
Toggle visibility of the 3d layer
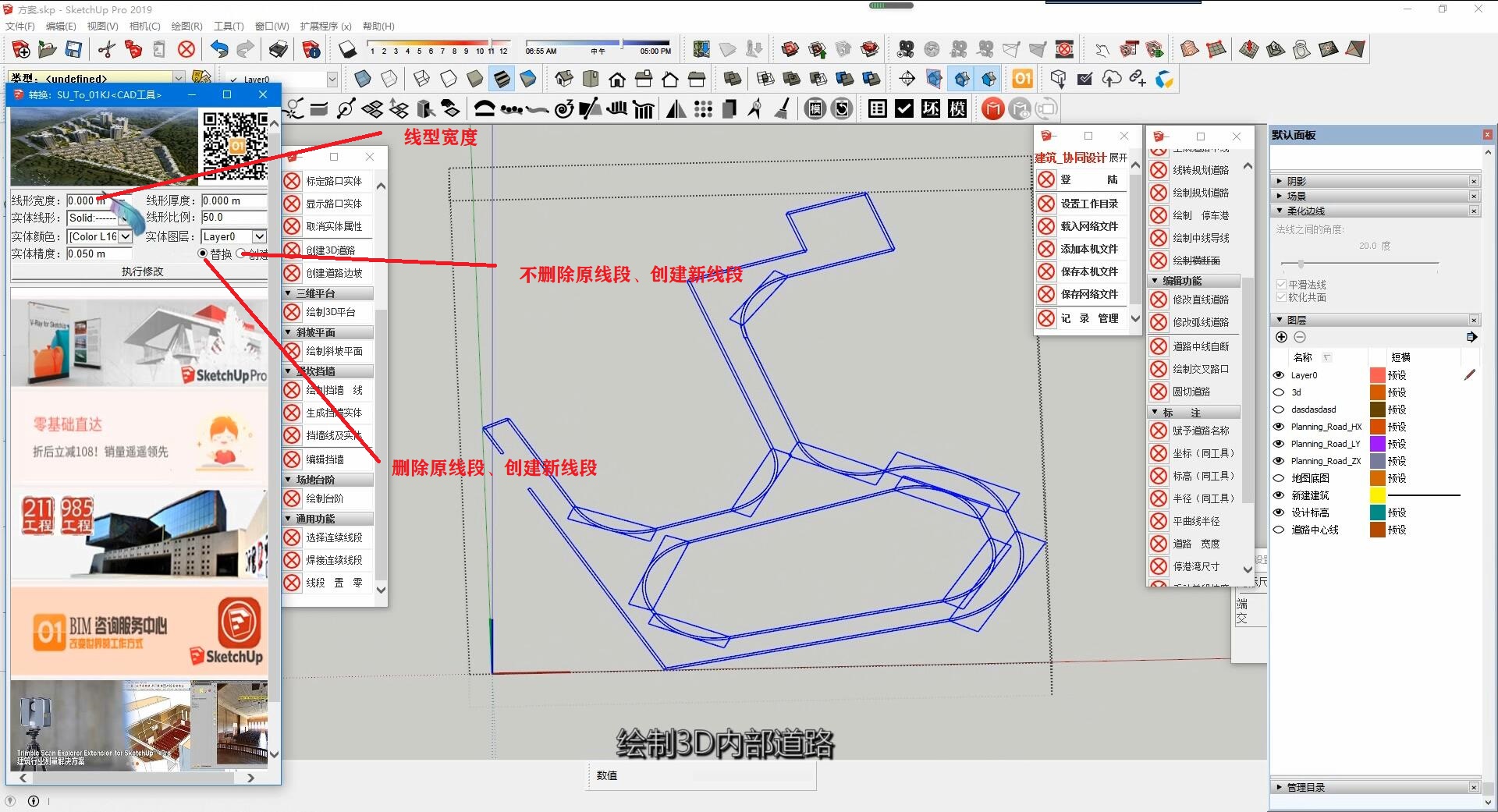click(1279, 392)
